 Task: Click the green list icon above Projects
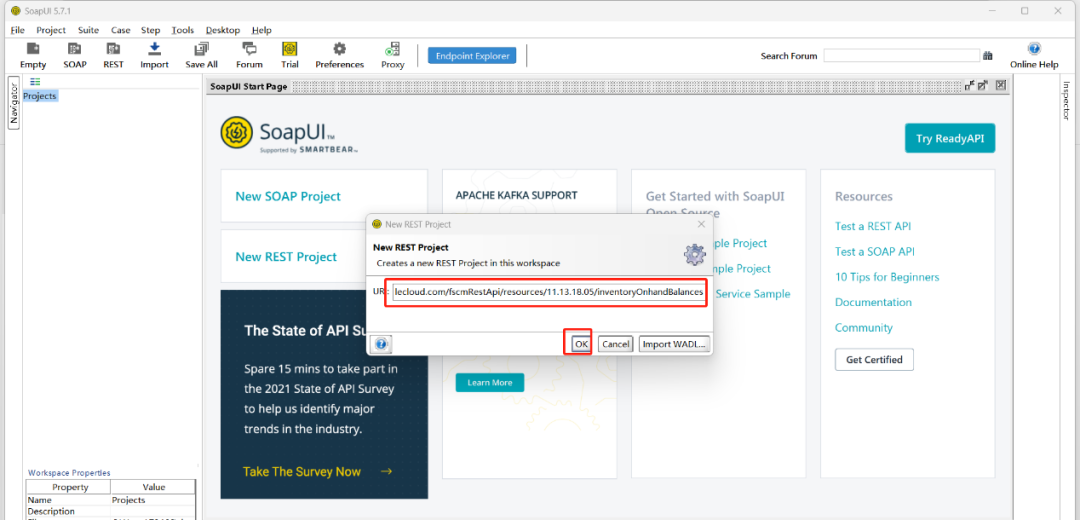pos(35,81)
